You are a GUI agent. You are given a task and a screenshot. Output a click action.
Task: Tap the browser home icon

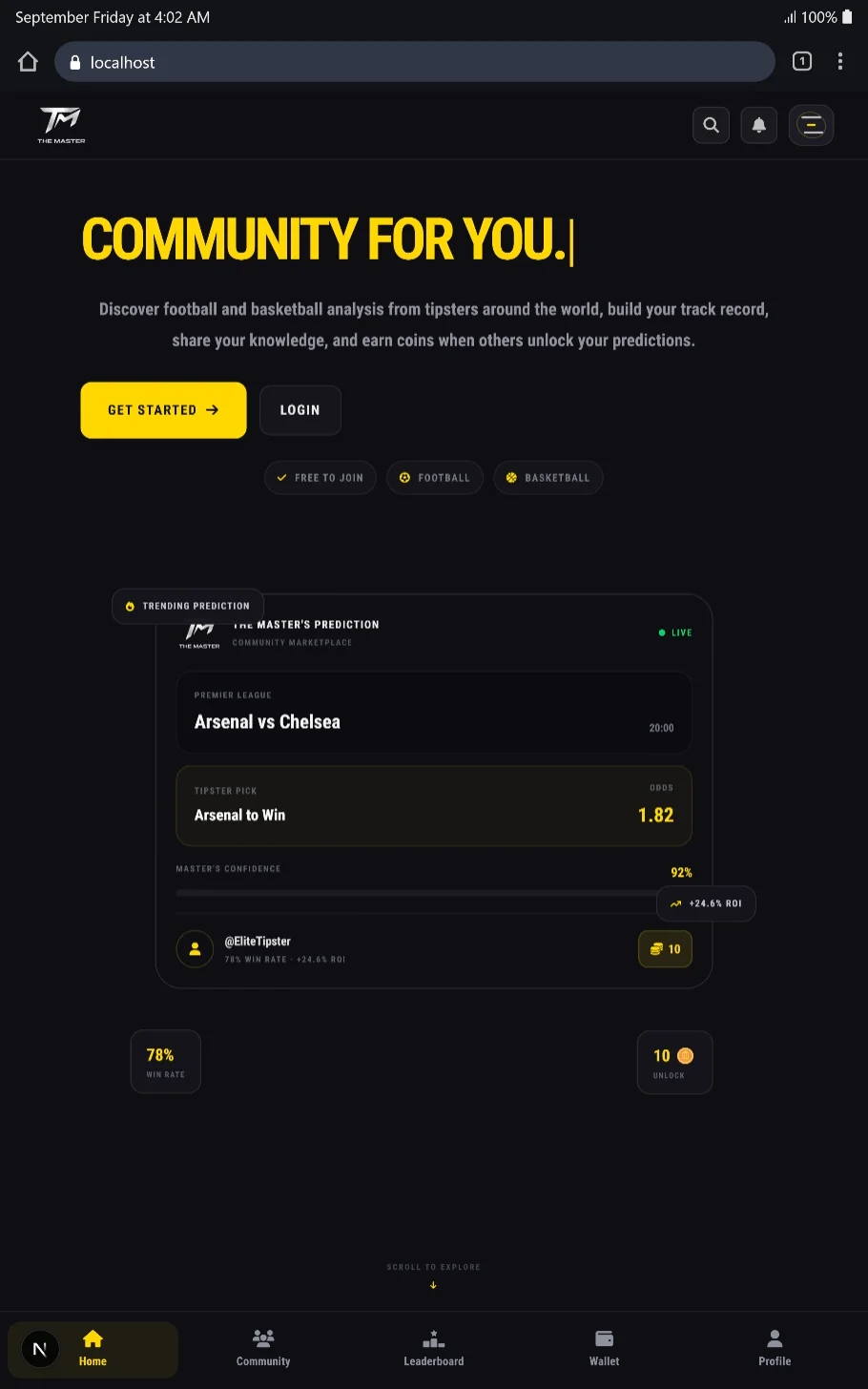click(28, 62)
